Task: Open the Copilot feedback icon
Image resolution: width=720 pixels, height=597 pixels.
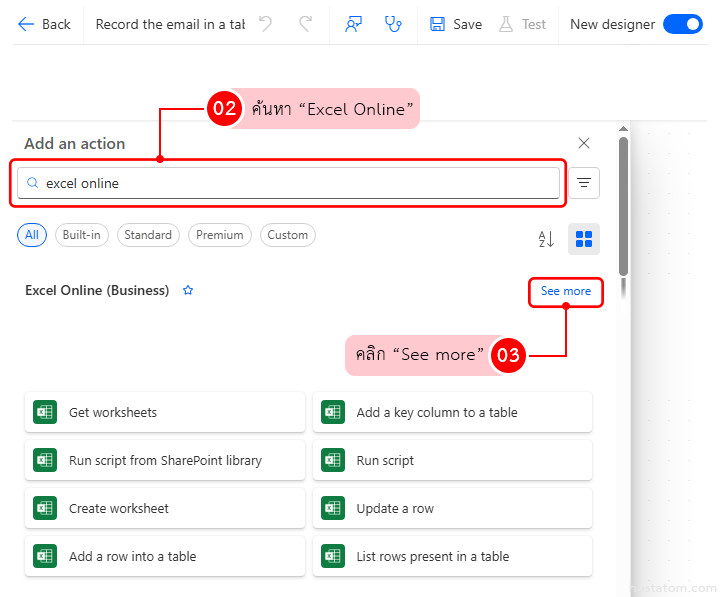Action: (x=353, y=24)
